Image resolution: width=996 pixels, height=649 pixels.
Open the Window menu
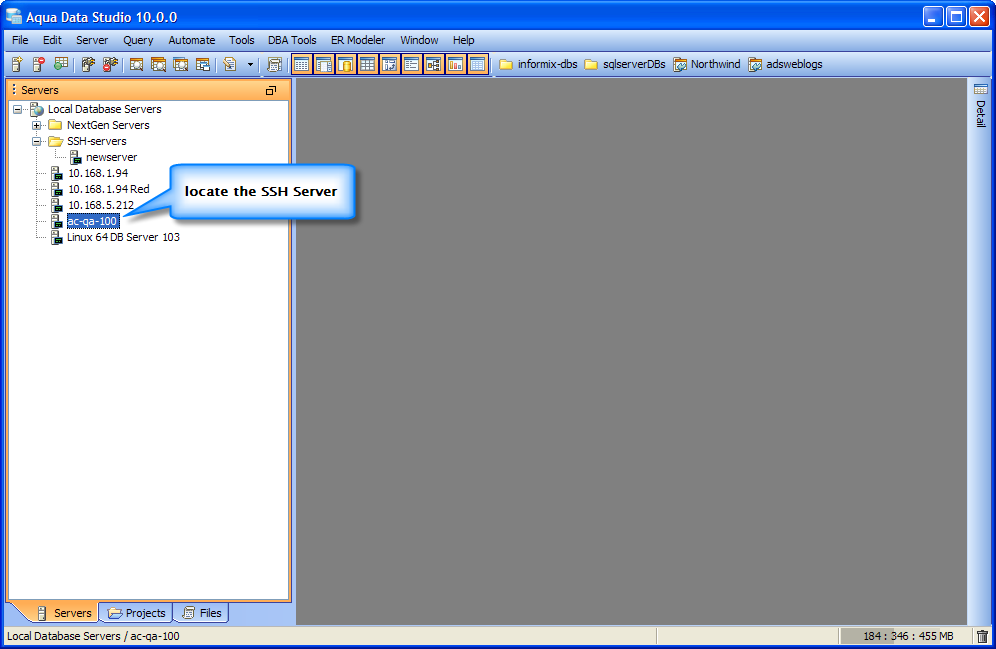coord(419,40)
